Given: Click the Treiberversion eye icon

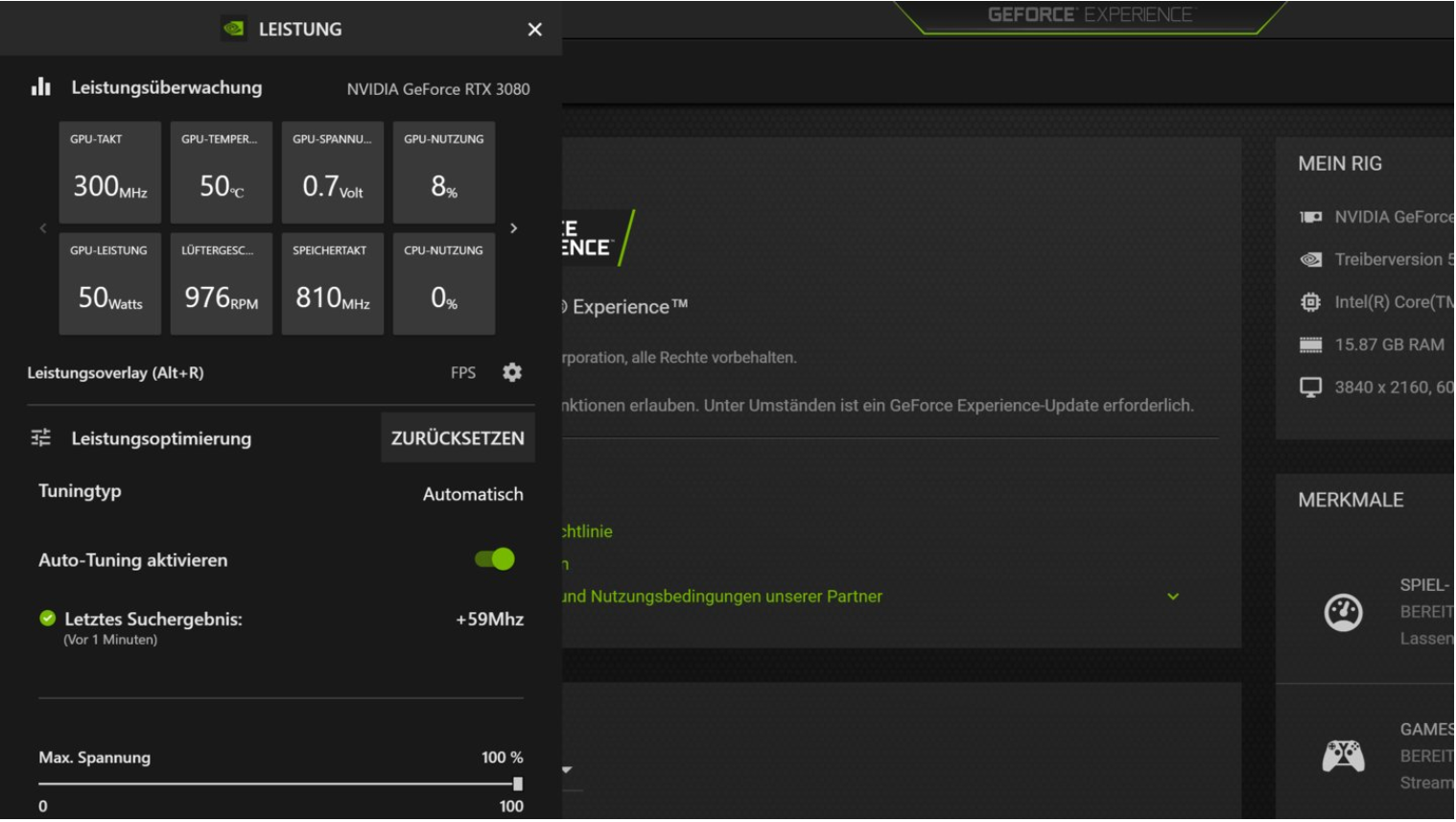Looking at the screenshot, I should coord(1310,259).
